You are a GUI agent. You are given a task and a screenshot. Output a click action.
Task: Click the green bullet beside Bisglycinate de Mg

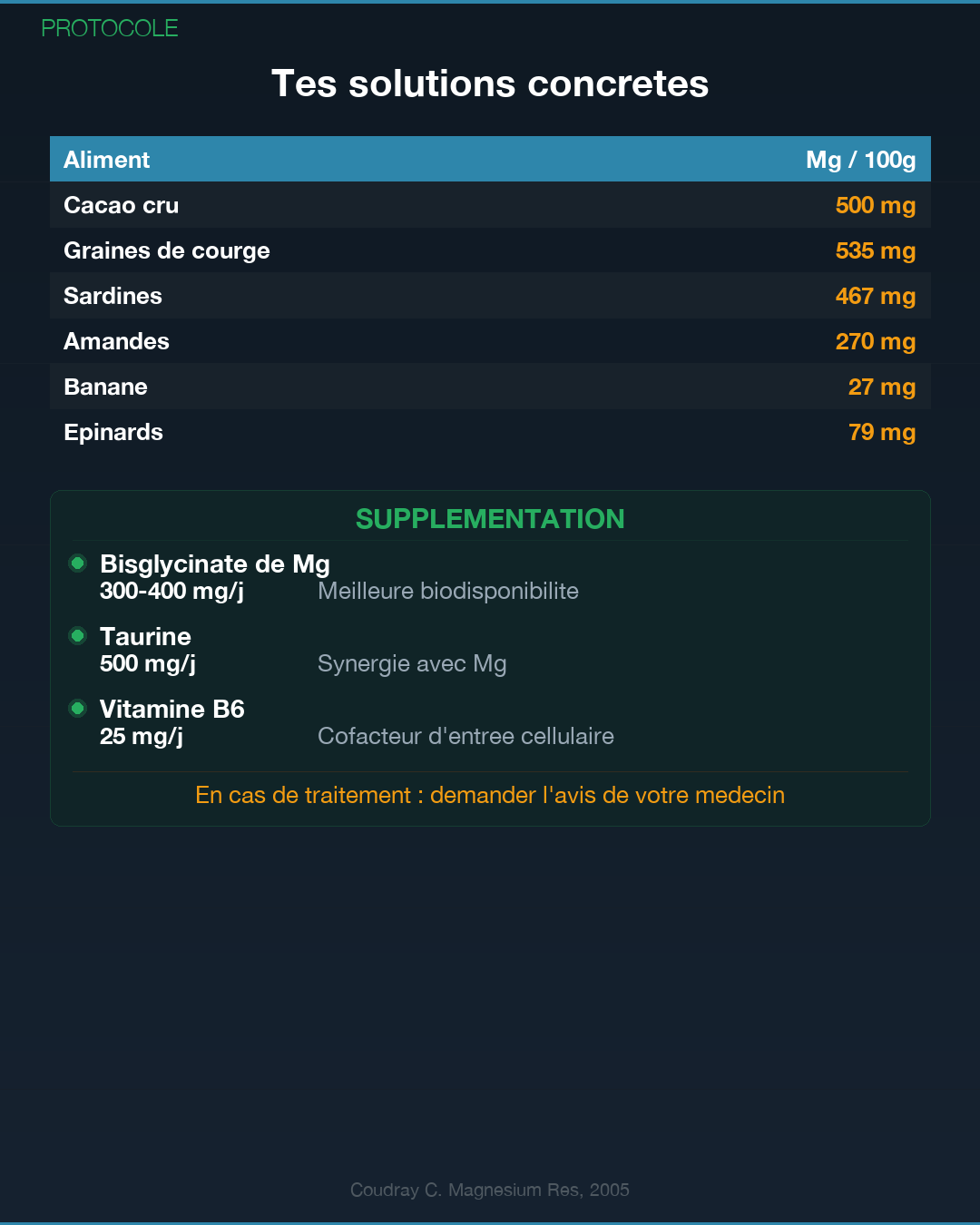click(78, 563)
